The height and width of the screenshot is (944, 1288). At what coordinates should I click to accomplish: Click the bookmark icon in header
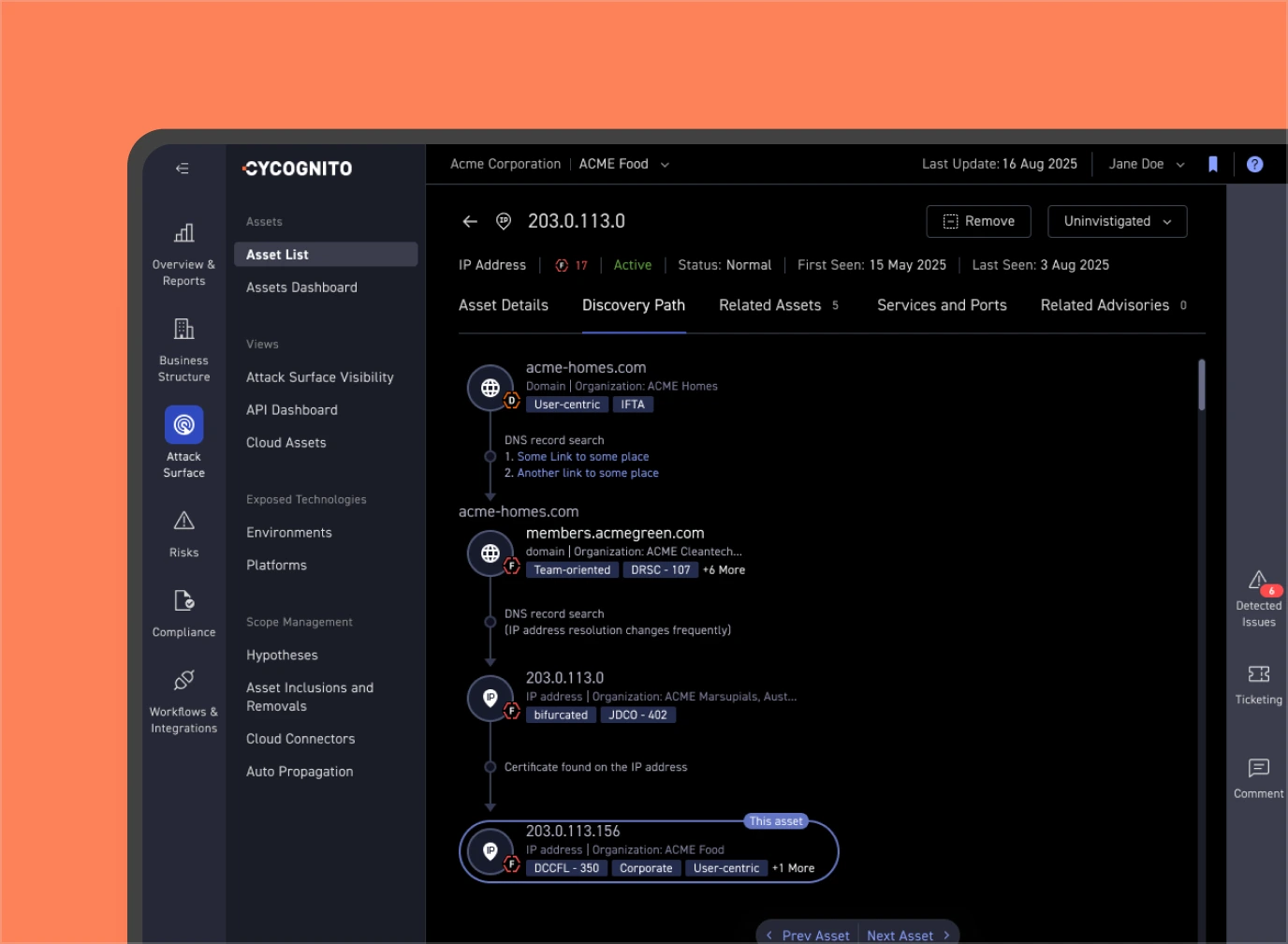pyautogui.click(x=1213, y=165)
